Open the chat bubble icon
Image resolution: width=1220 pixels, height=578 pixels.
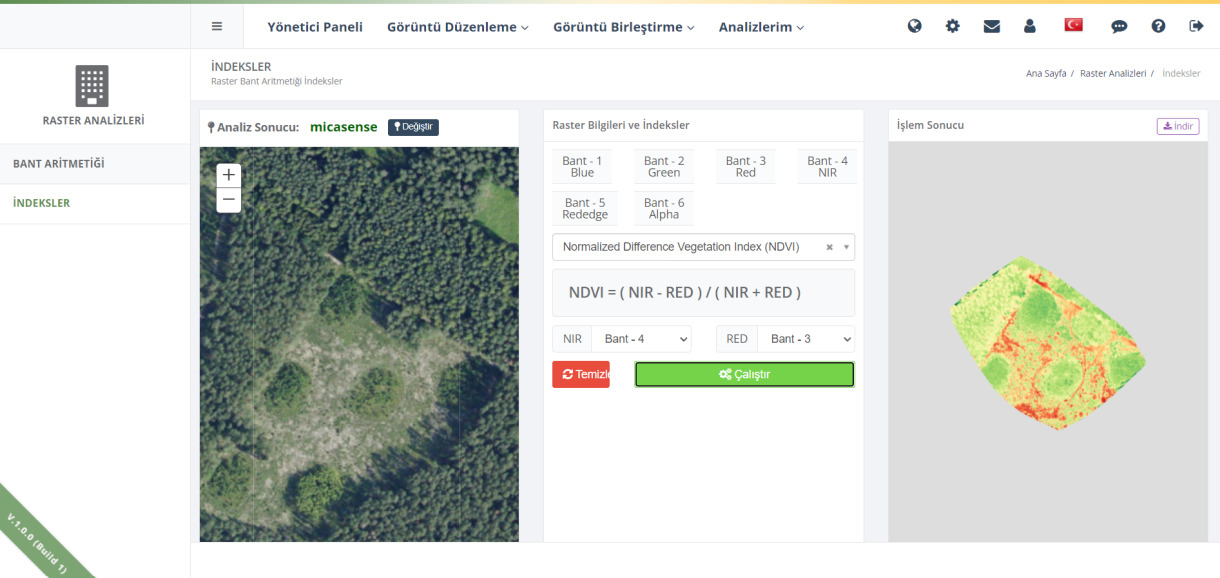pos(1119,27)
